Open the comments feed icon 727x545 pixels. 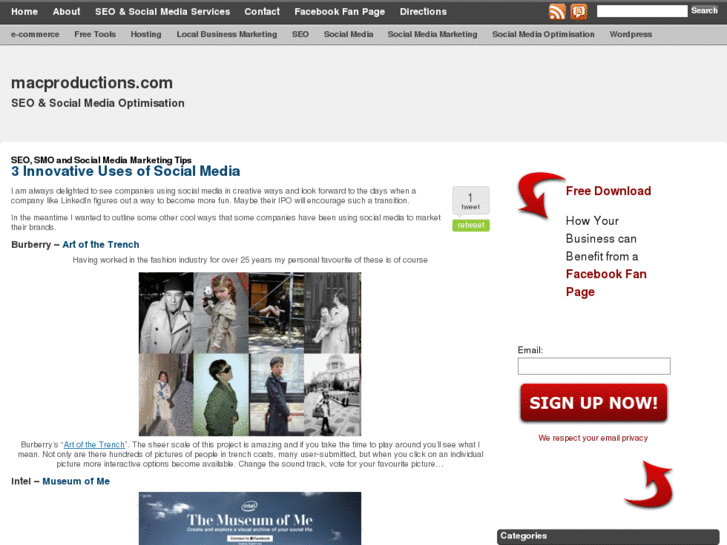[579, 12]
